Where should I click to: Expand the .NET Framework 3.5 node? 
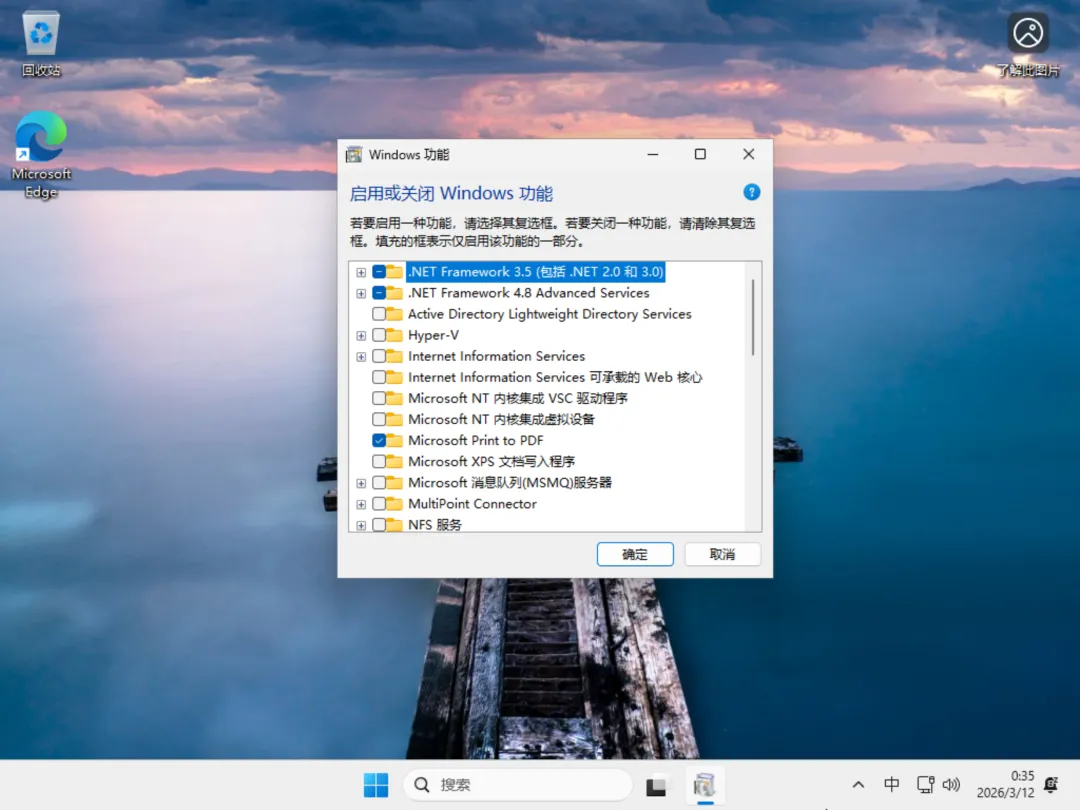pyautogui.click(x=361, y=273)
